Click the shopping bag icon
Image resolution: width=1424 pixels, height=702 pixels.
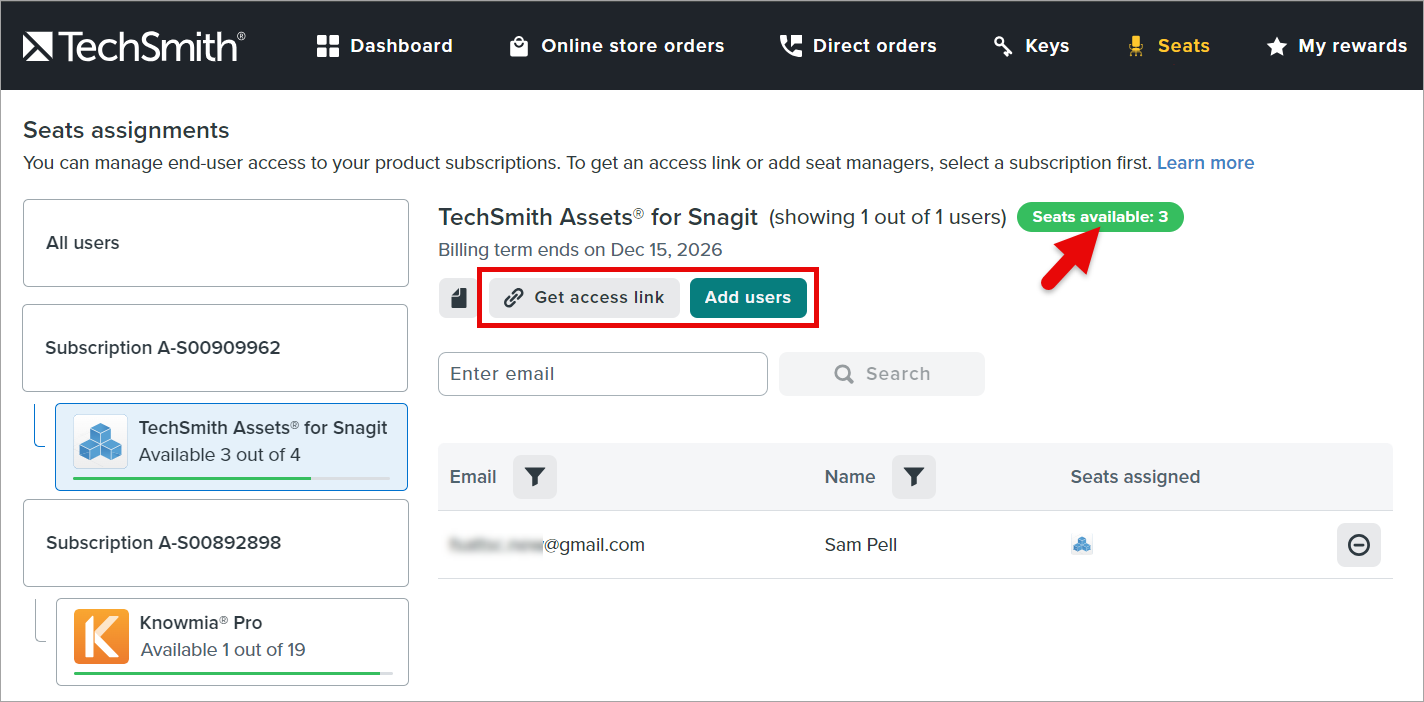click(519, 46)
